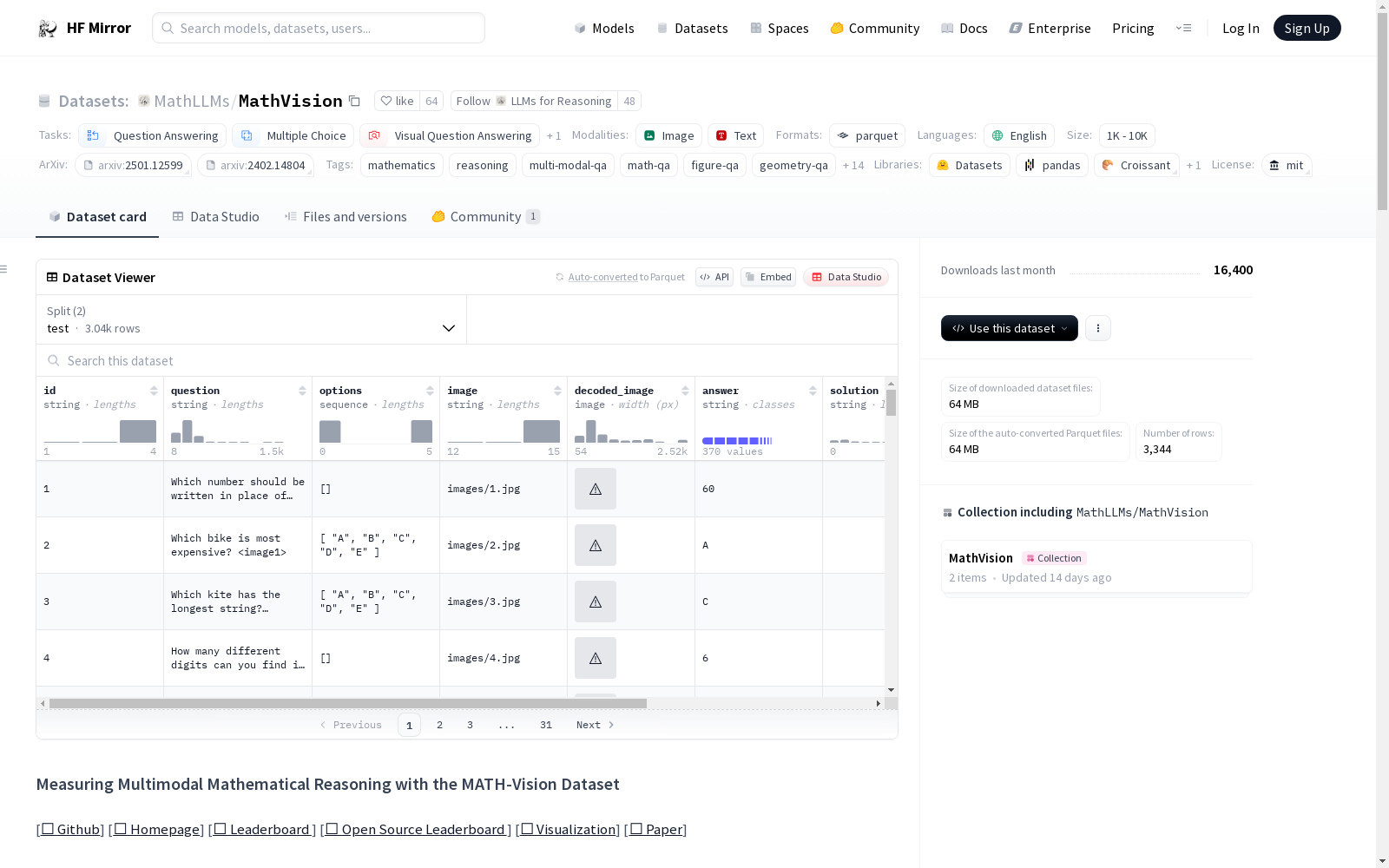Sort by the question column arrows
This screenshot has height=868, width=1389.
pos(302,391)
